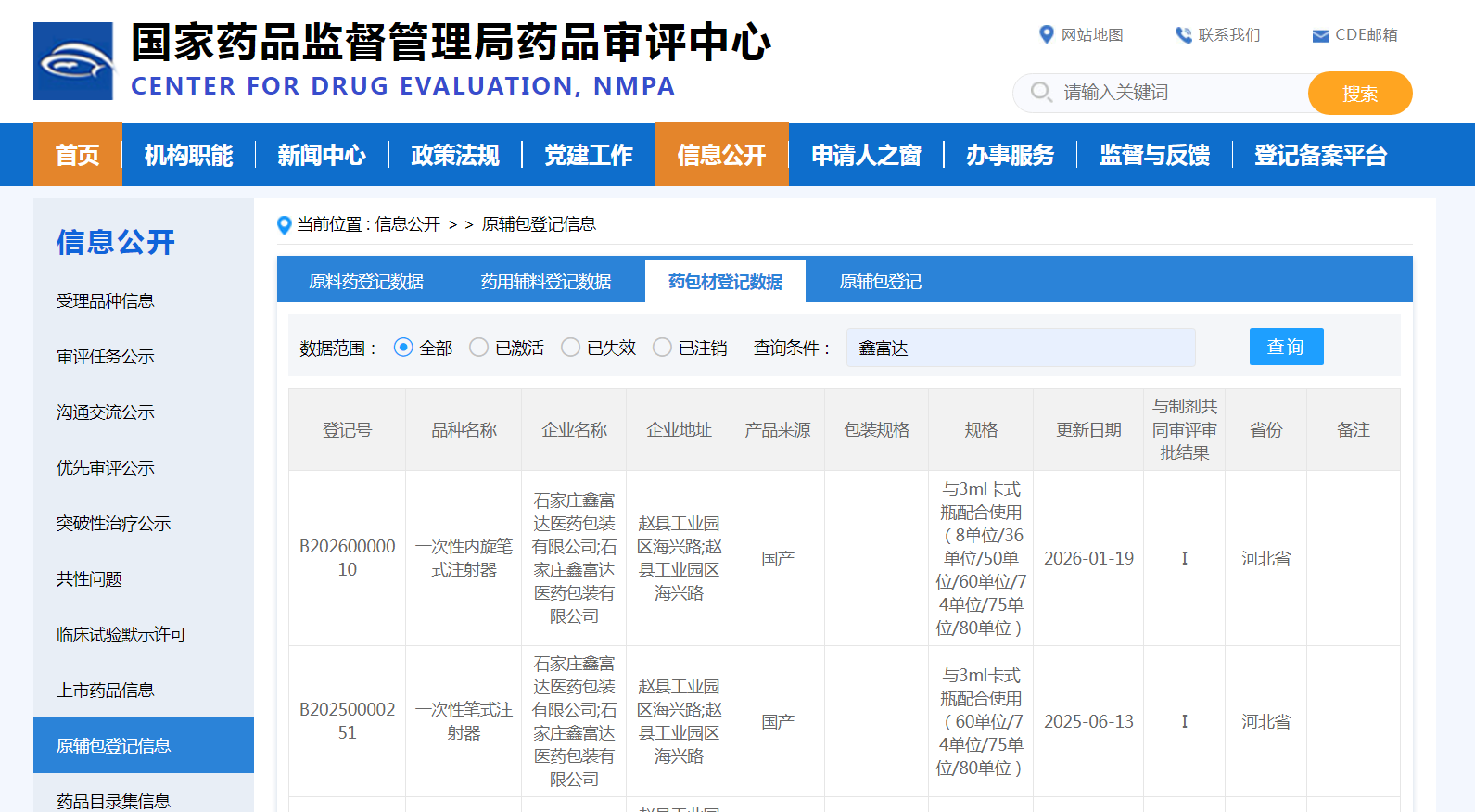Screen dimensions: 1475x812
Task: Click 登记号 column header
Action: tap(348, 429)
